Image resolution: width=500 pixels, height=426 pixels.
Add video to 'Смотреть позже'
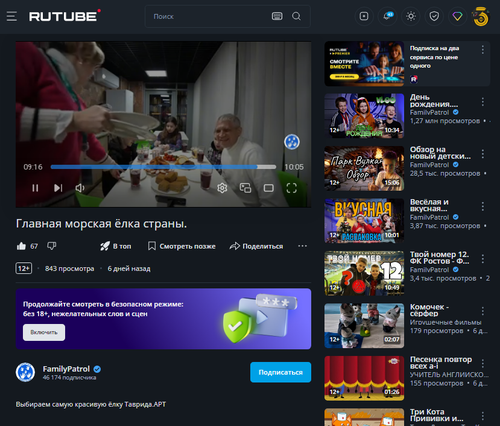[x=182, y=246]
